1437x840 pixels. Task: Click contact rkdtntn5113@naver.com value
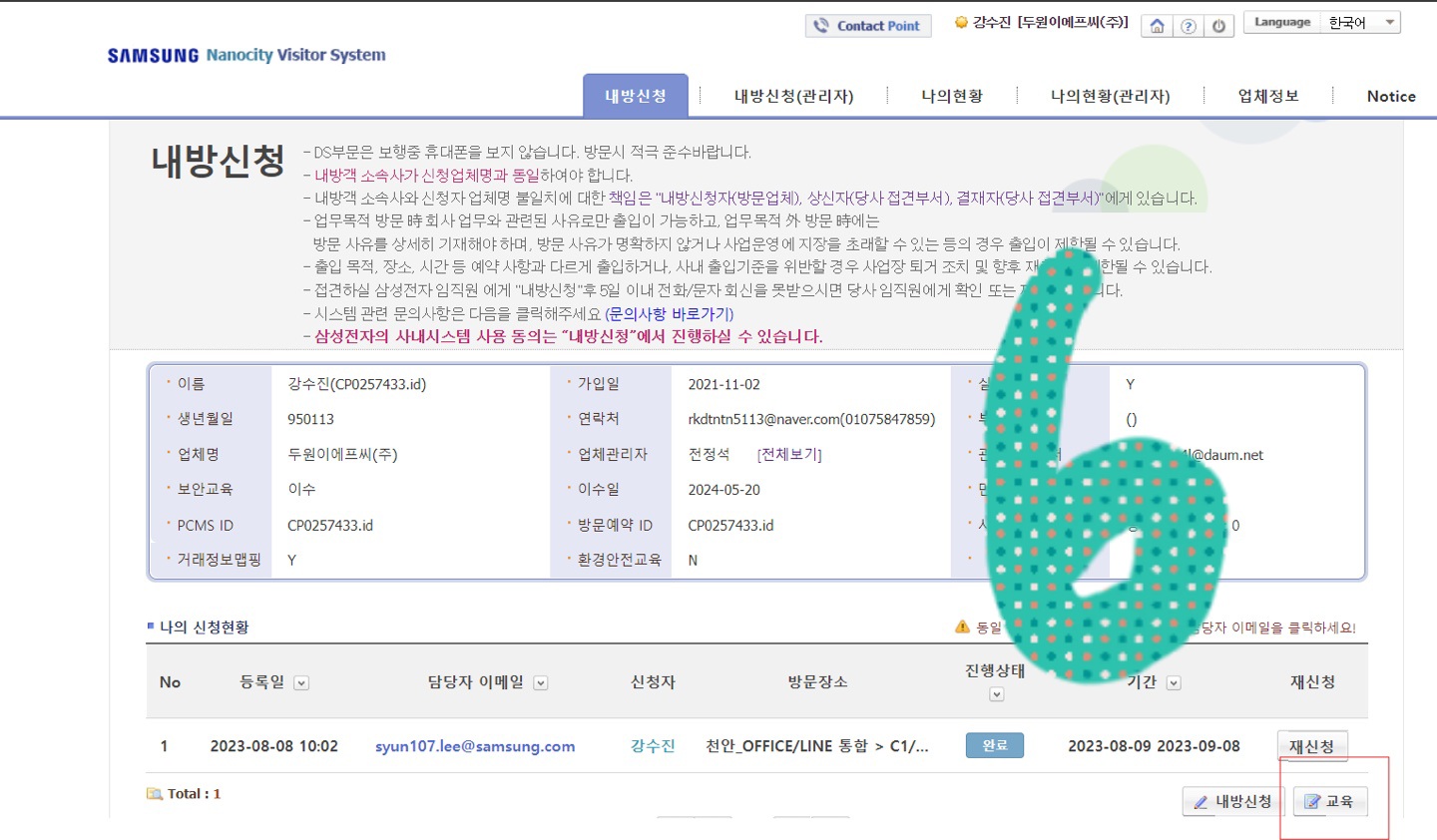[811, 419]
